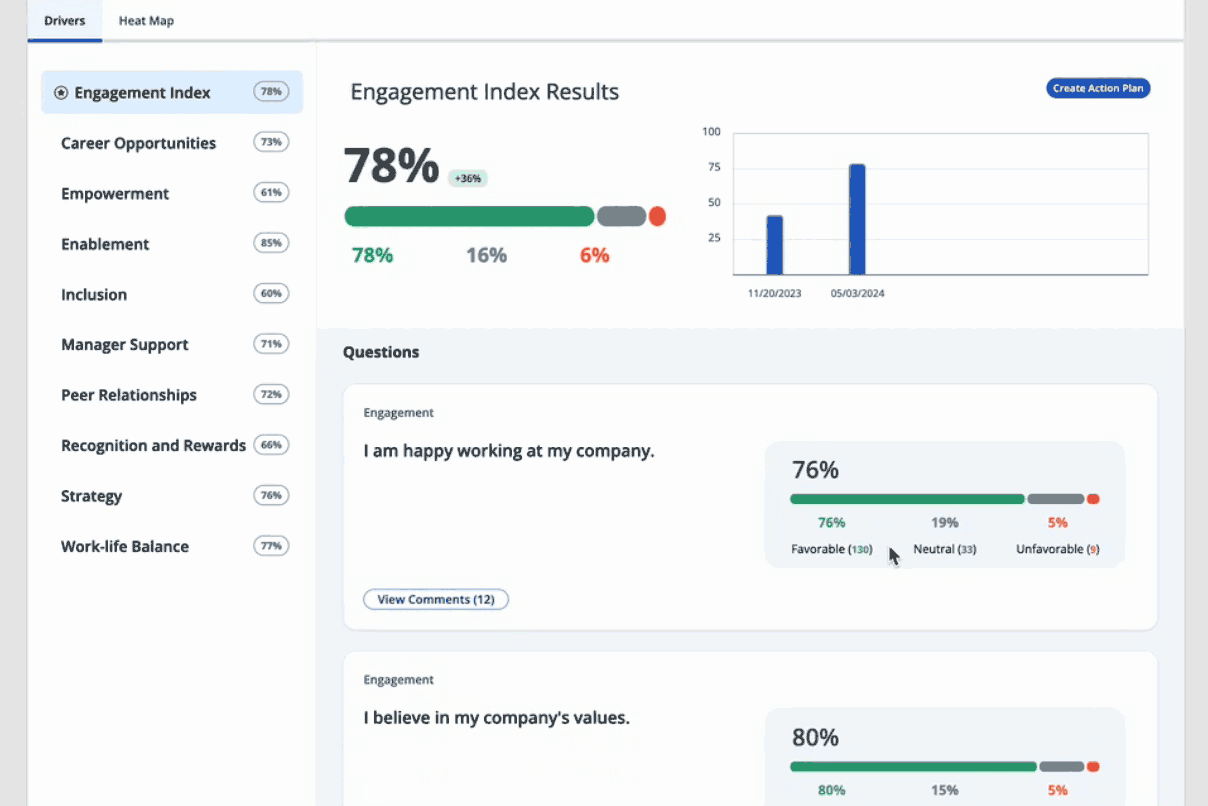Click the chart bar above 11/20/2023

click(775, 245)
